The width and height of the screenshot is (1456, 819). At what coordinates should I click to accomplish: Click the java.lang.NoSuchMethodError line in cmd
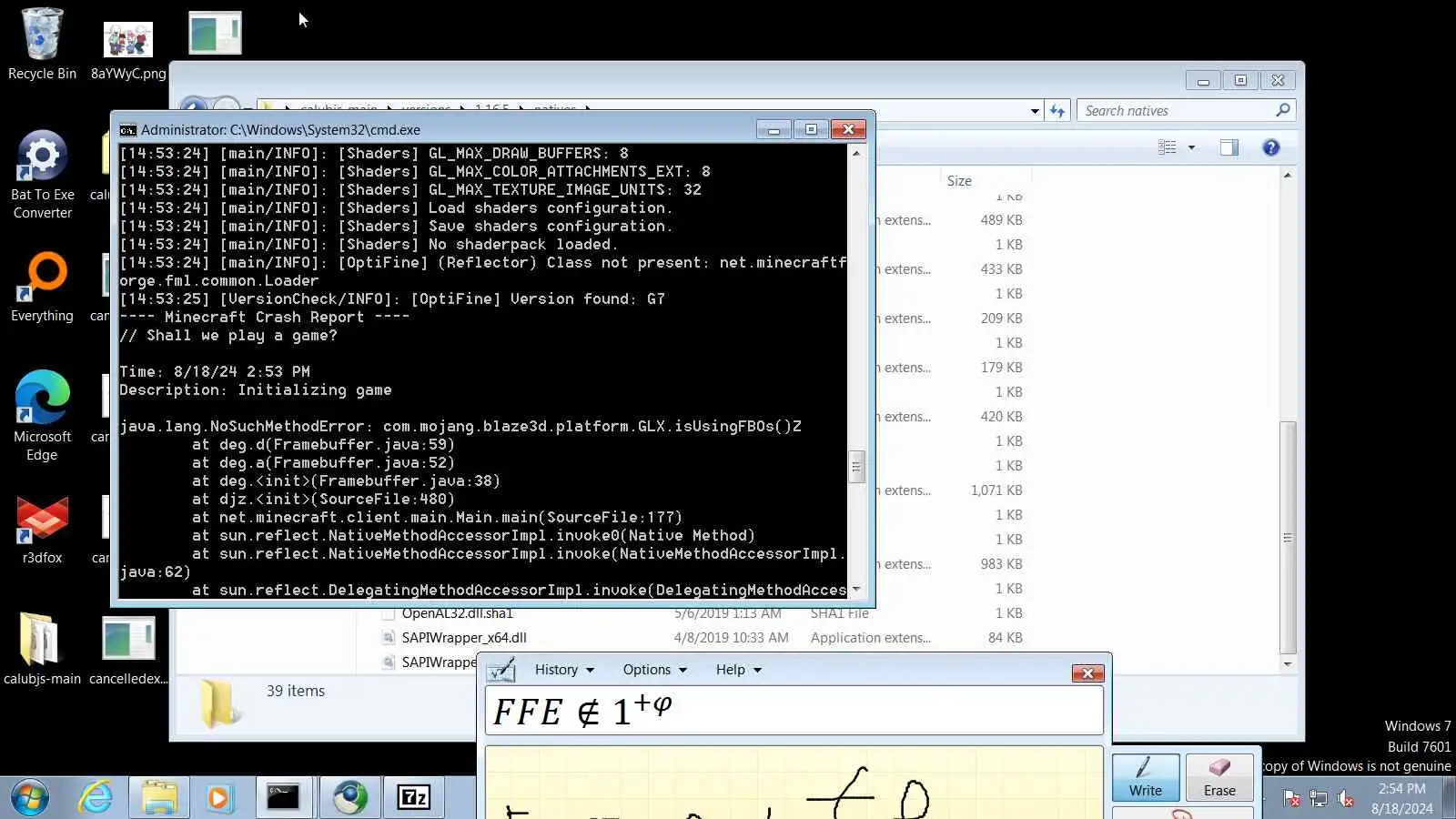click(460, 426)
